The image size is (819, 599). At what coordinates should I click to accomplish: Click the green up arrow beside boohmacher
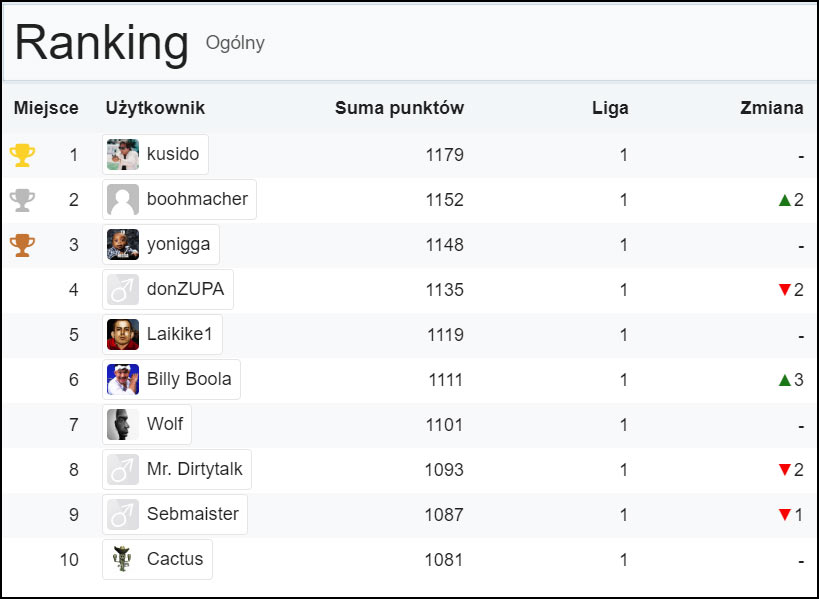(x=785, y=199)
